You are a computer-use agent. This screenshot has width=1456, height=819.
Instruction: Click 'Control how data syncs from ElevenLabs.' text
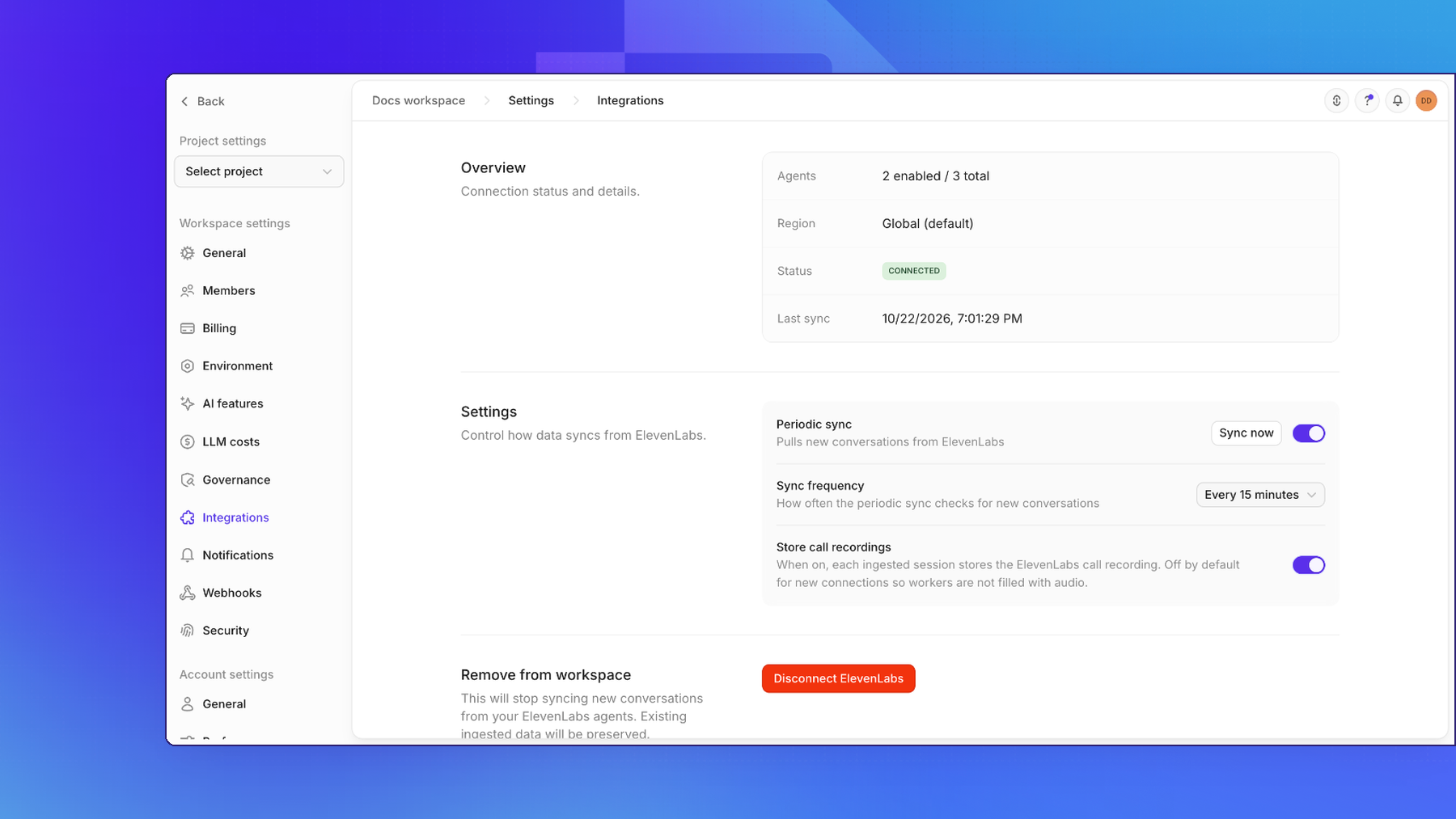click(583, 435)
